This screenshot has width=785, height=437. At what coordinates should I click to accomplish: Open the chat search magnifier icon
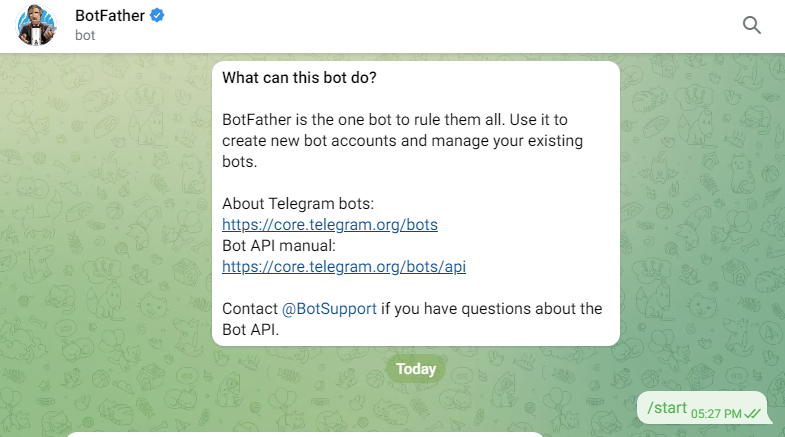tap(752, 25)
